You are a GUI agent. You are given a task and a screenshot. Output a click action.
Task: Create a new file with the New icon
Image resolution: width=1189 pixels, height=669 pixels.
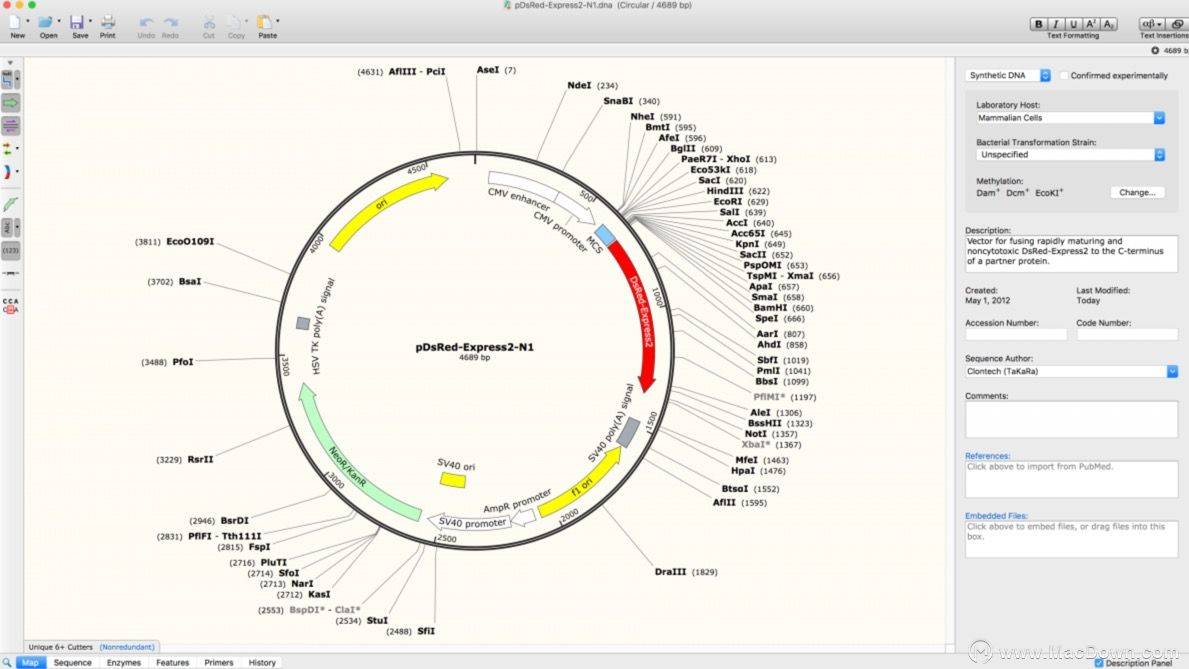[17, 22]
